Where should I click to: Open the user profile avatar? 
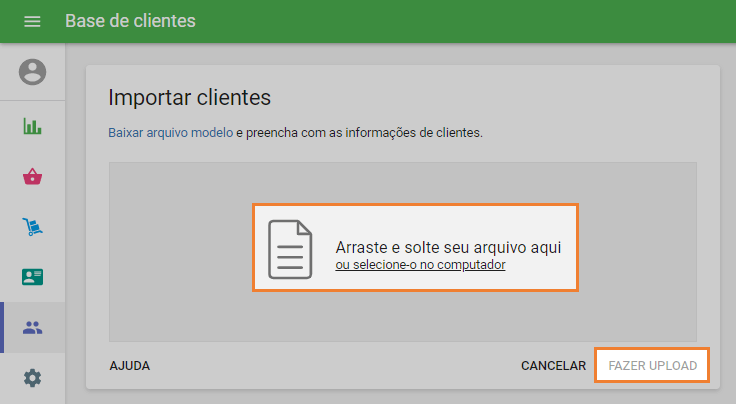point(32,72)
